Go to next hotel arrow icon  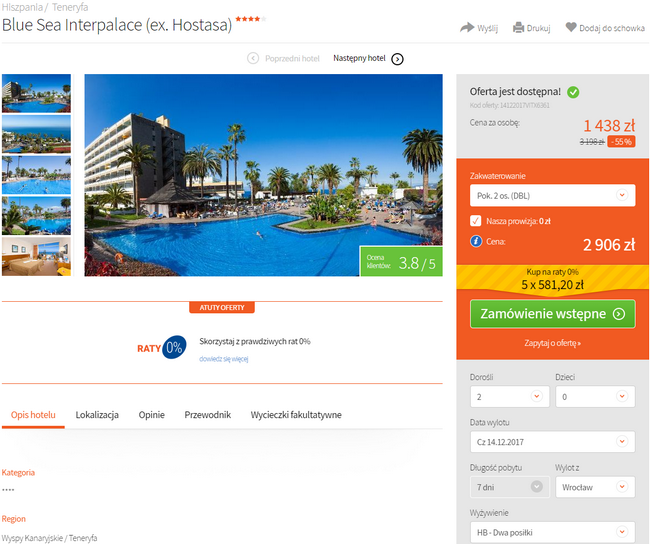tap(397, 59)
